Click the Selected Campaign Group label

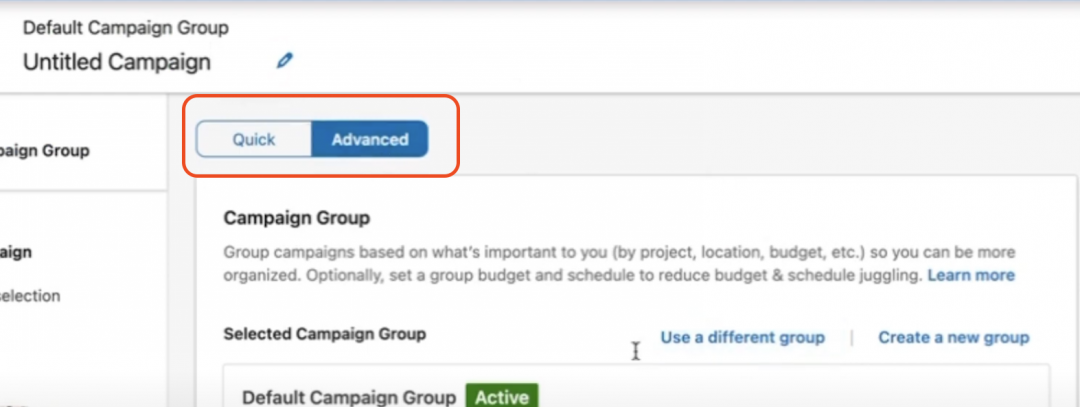pyautogui.click(x=325, y=334)
